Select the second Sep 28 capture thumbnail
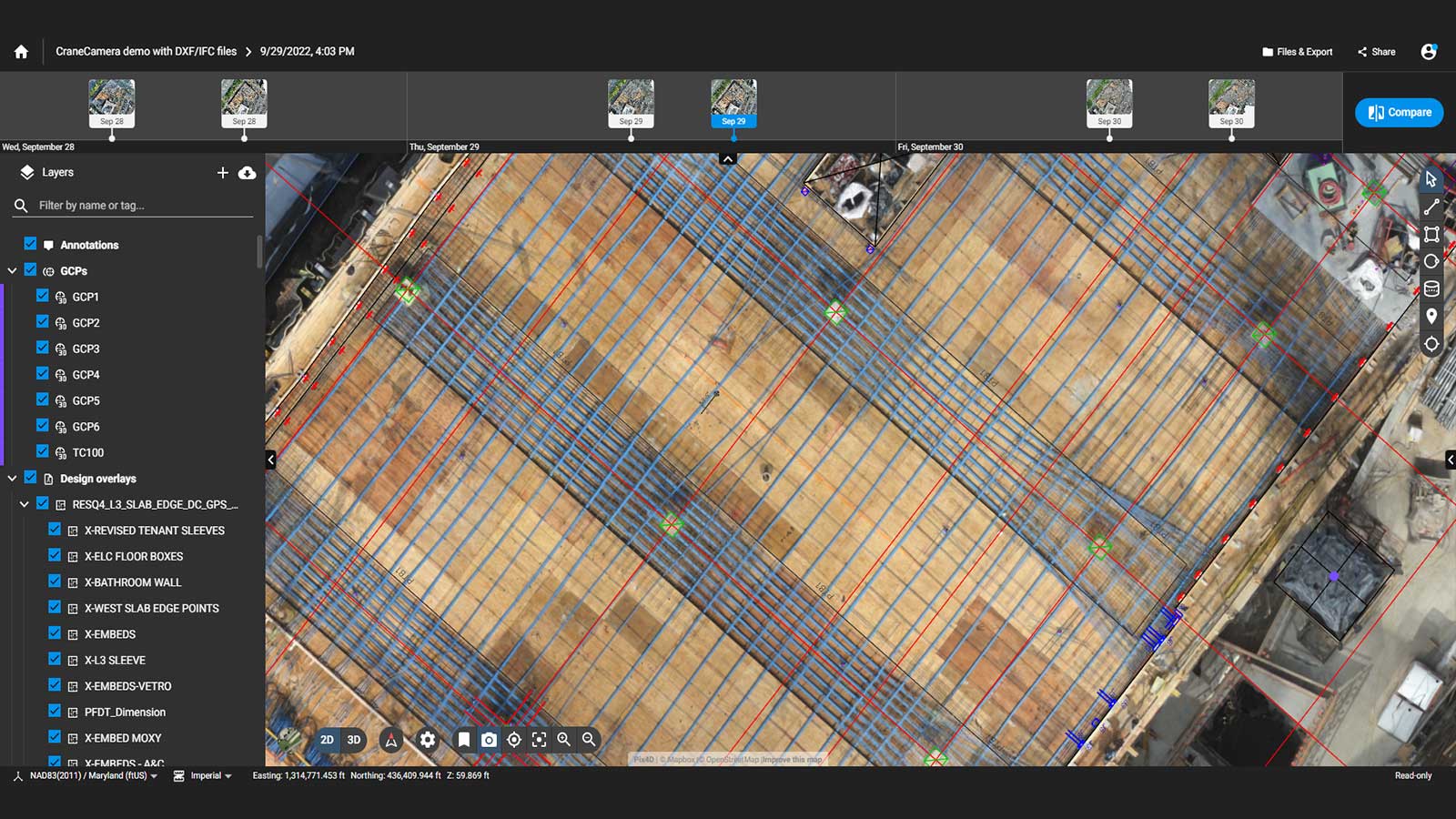This screenshot has width=1456, height=819. pyautogui.click(x=244, y=103)
